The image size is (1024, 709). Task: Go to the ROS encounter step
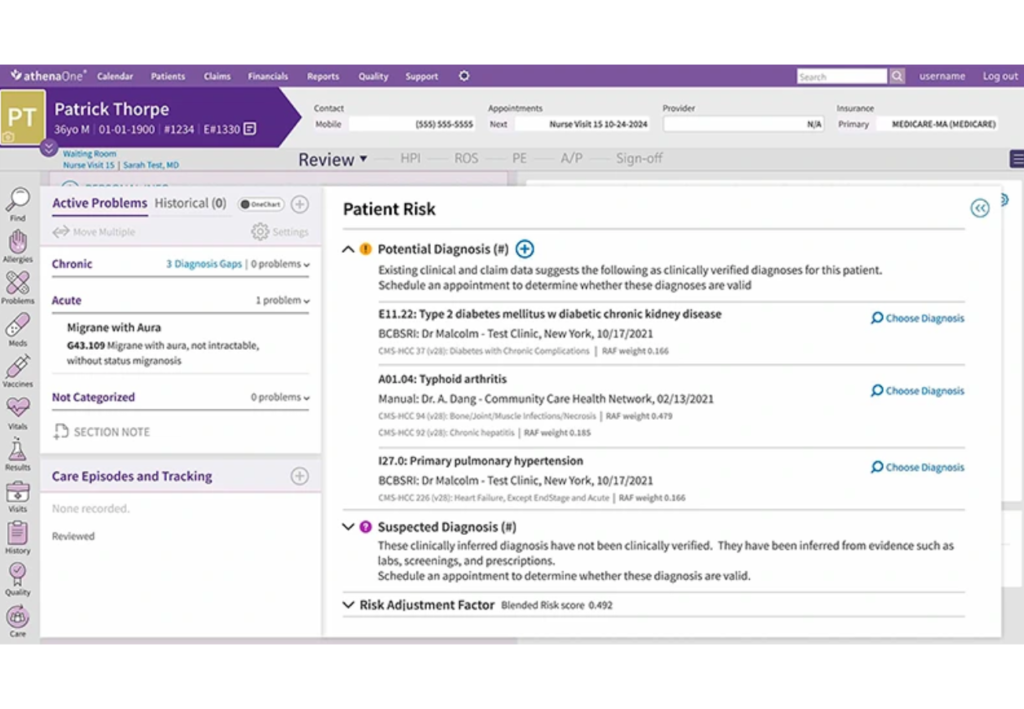[466, 158]
